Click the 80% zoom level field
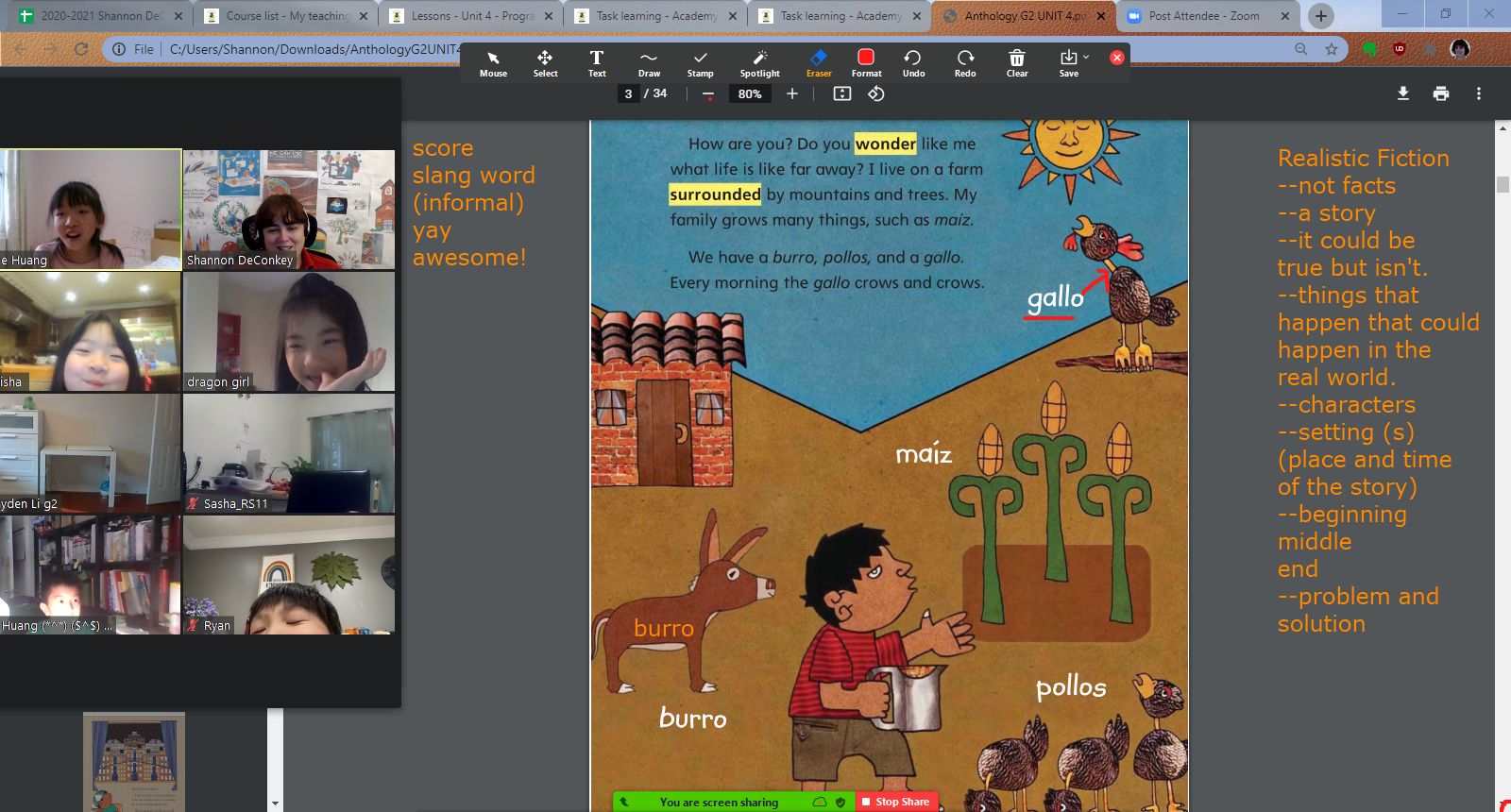Viewport: 1511px width, 812px height. [750, 93]
